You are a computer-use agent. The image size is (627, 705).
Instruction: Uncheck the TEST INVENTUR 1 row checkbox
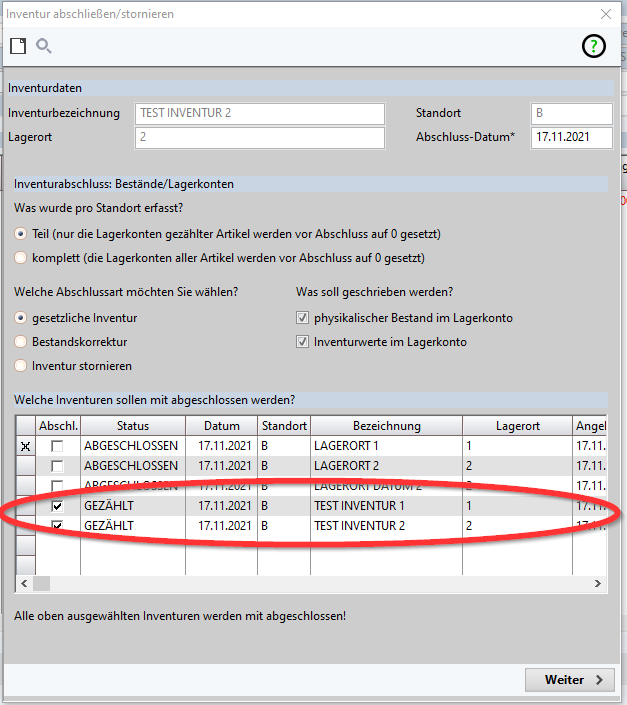[58, 506]
